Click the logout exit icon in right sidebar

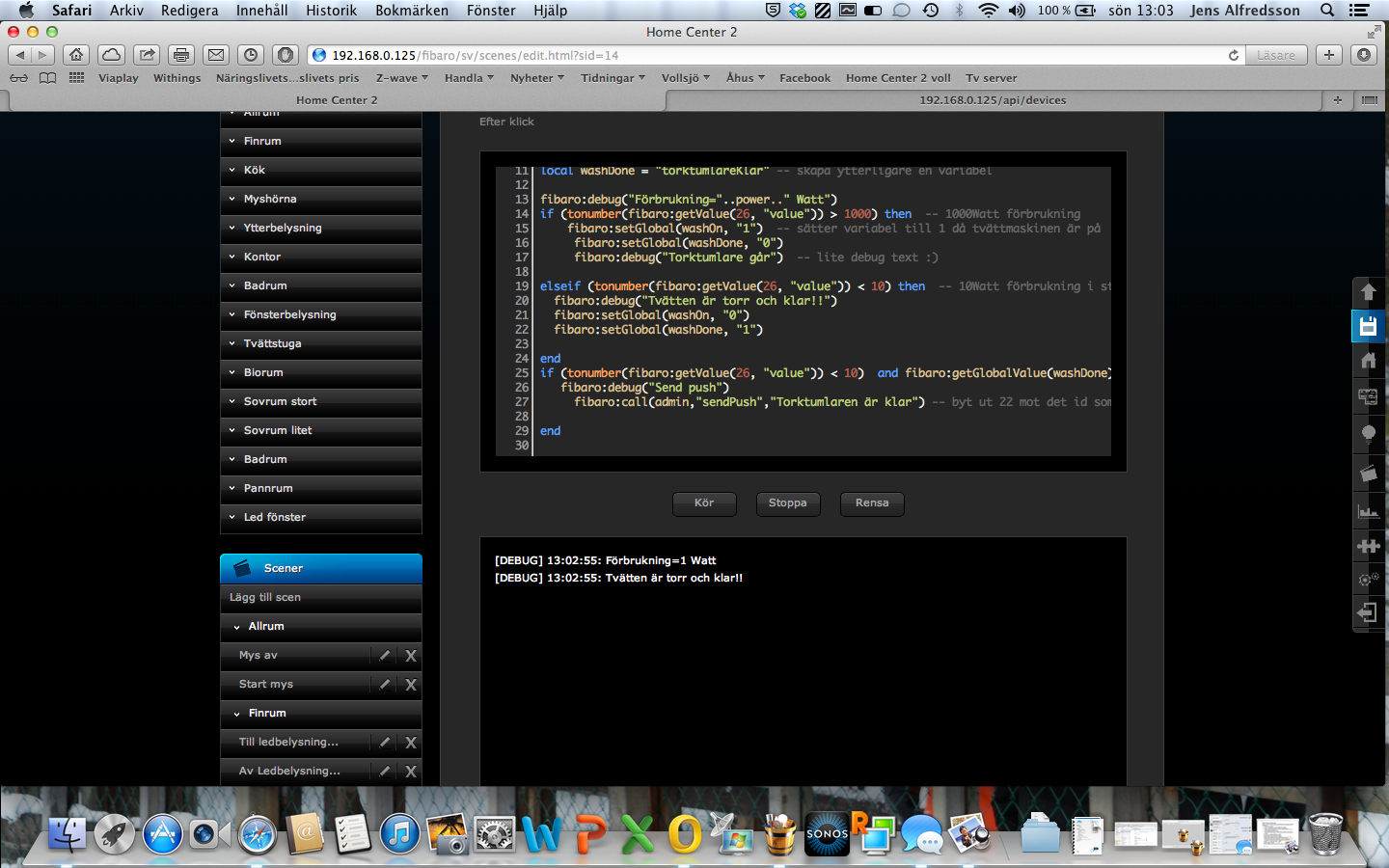(1368, 612)
